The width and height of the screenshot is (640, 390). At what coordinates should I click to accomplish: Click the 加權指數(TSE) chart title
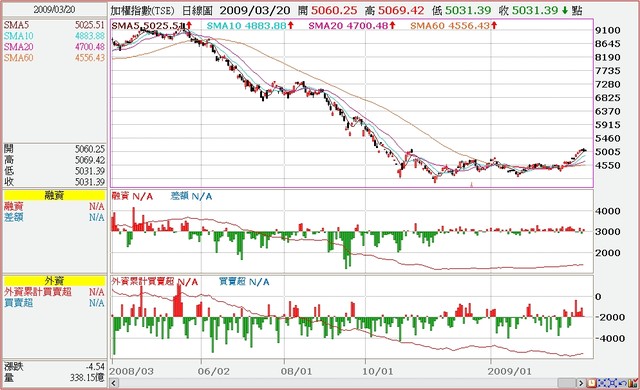pos(142,11)
